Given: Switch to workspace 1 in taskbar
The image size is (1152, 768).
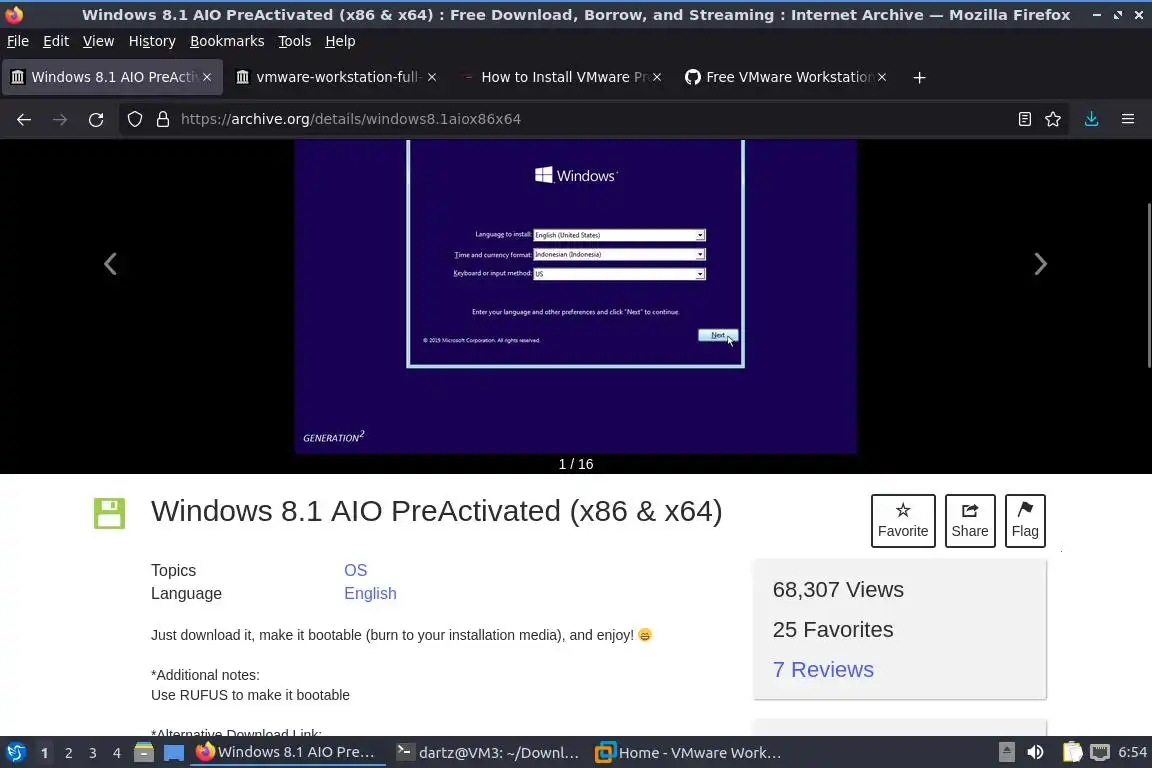Looking at the screenshot, I should click(x=45, y=753).
